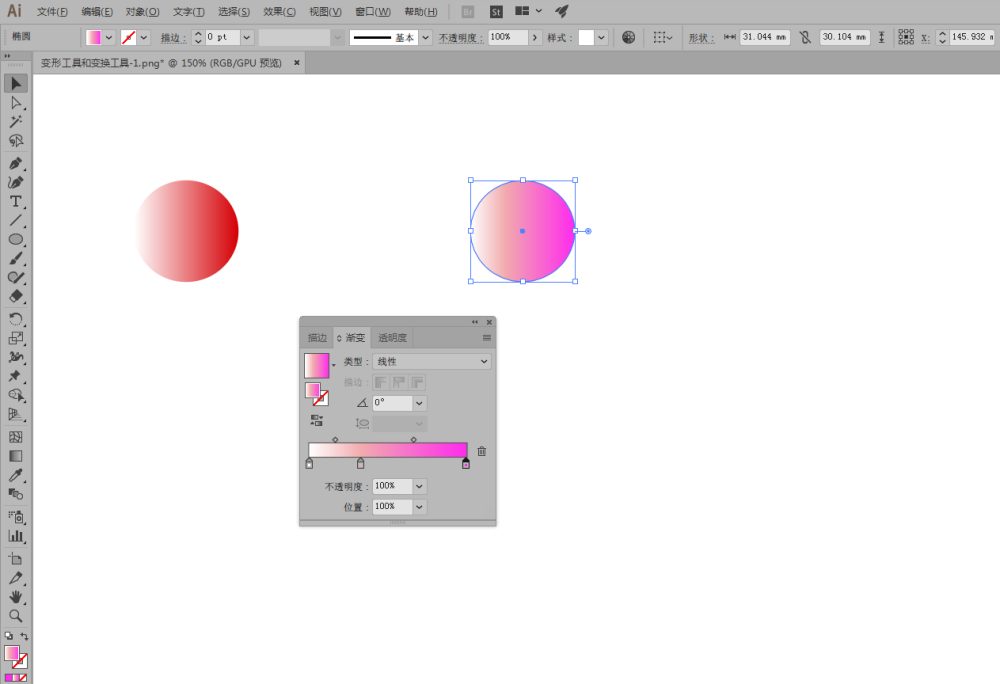This screenshot has height=684, width=1000.
Task: Select the Artboard tool
Action: 16,559
